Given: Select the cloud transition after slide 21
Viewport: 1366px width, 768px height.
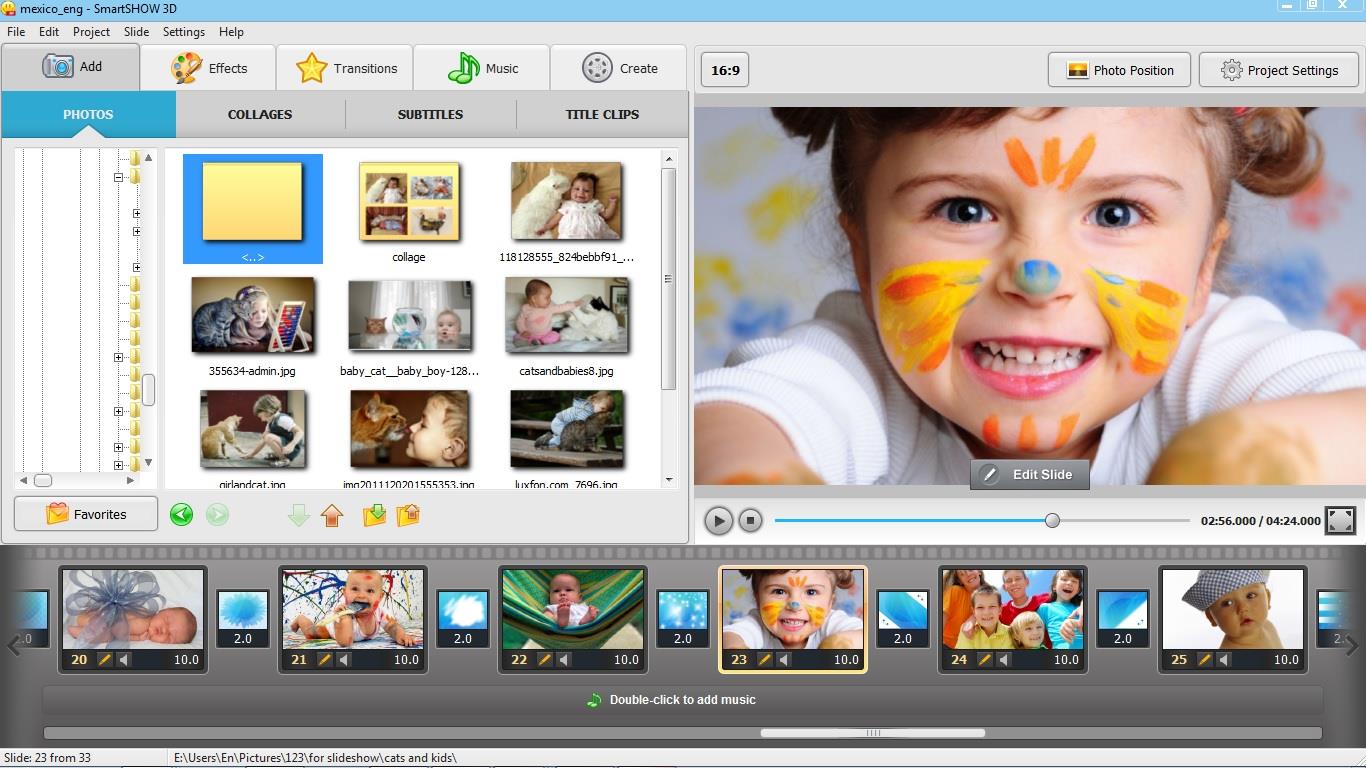Looking at the screenshot, I should [x=463, y=619].
